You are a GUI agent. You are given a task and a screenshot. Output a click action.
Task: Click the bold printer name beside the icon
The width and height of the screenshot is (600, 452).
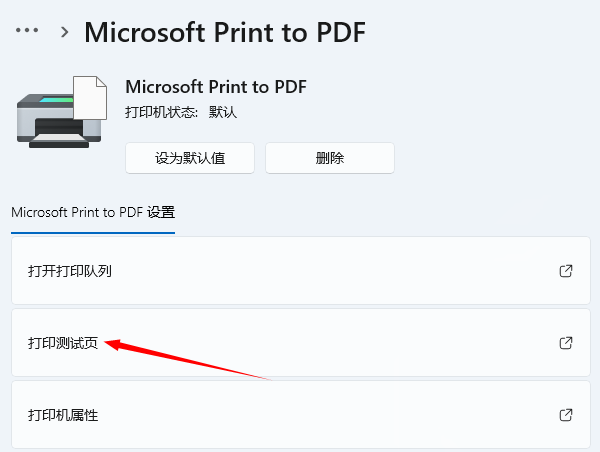216,87
